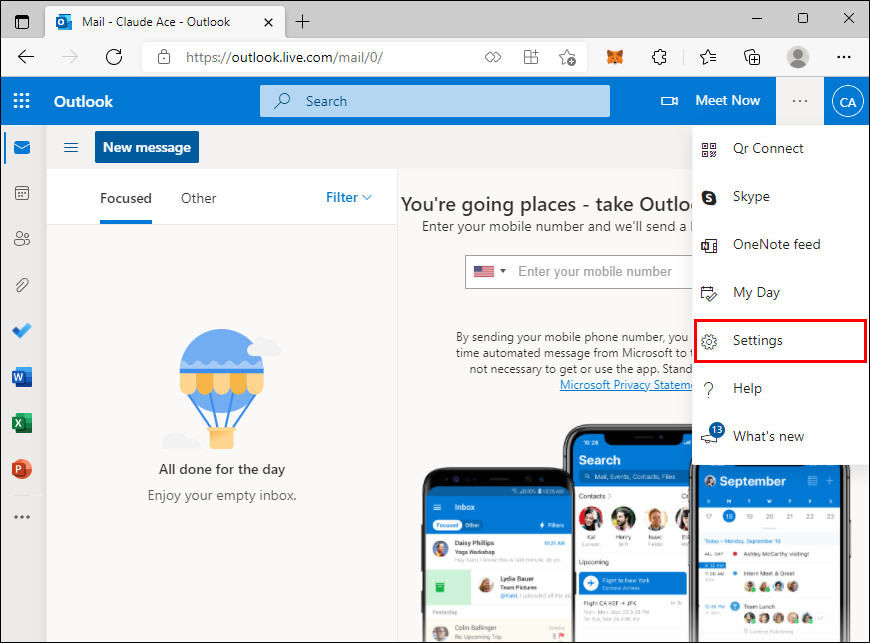Screen dimensions: 870x643
Task: Open the app launcher waffle grid
Action: click(22, 101)
